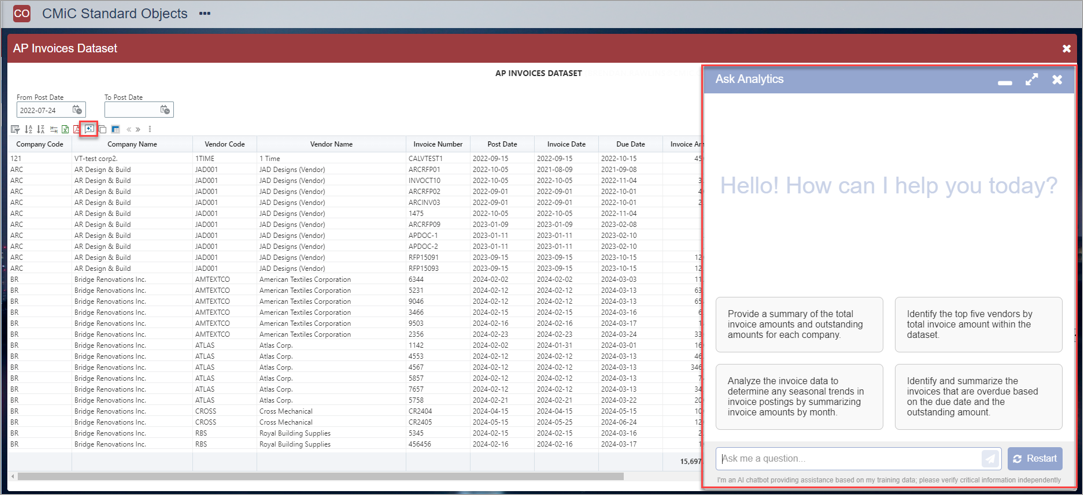Choose the overdue invoices summary suggestion
The height and width of the screenshot is (495, 1083).
pyautogui.click(x=979, y=397)
